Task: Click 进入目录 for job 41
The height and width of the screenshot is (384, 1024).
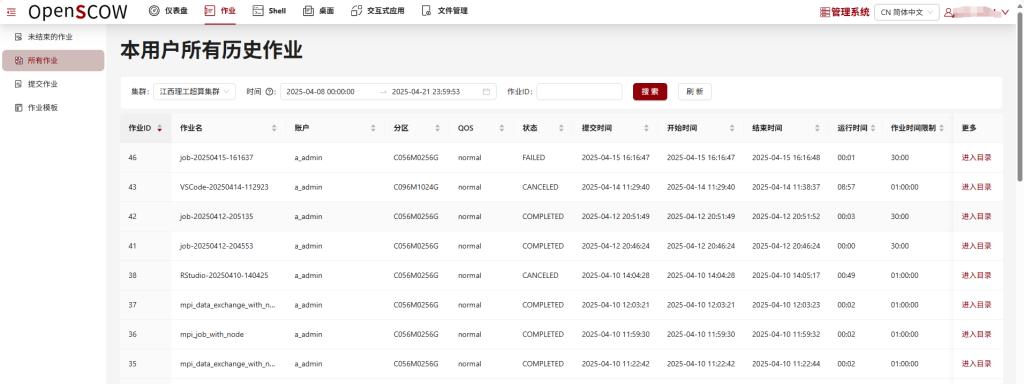Action: tap(976, 246)
